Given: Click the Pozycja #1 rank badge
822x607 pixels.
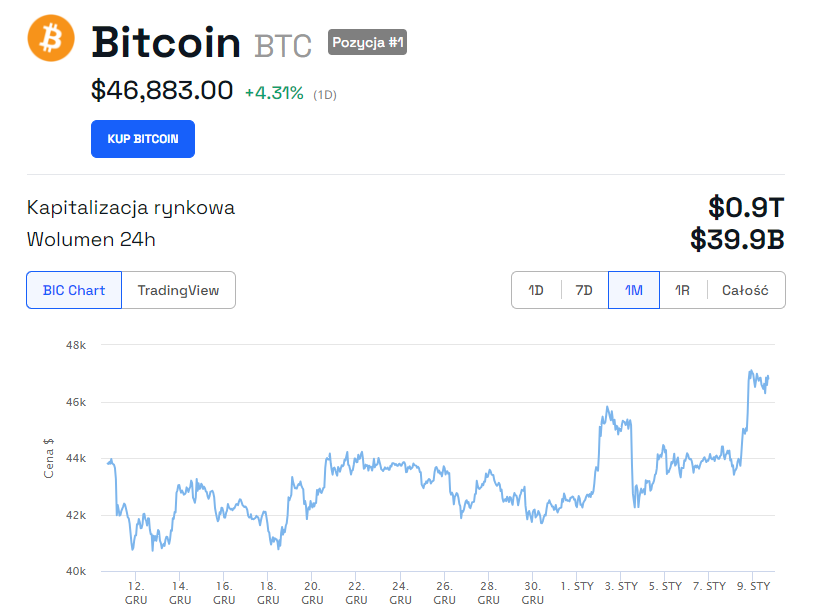Looking at the screenshot, I should (367, 42).
